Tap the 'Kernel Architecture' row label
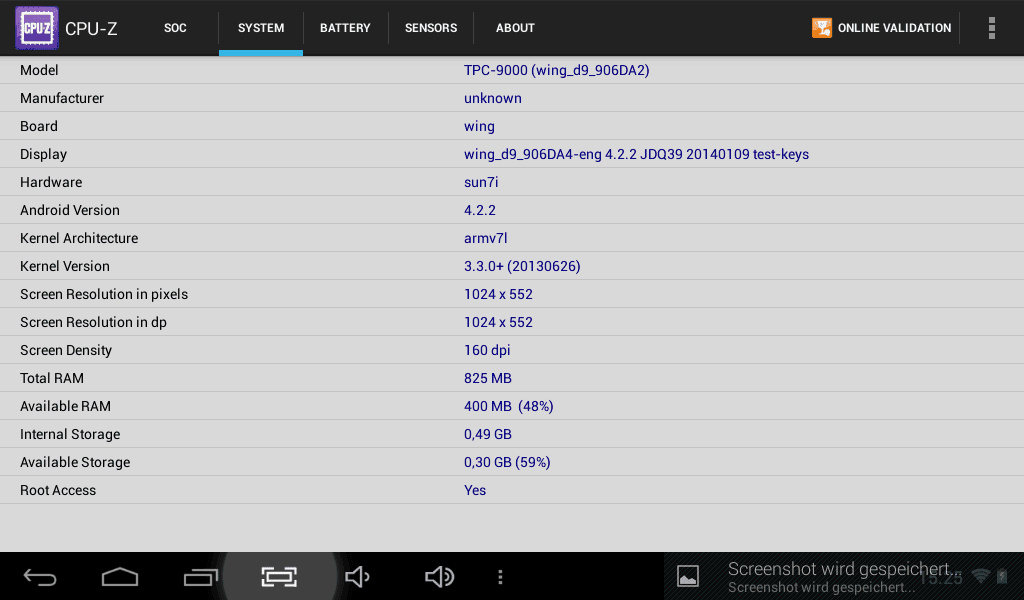 79,238
